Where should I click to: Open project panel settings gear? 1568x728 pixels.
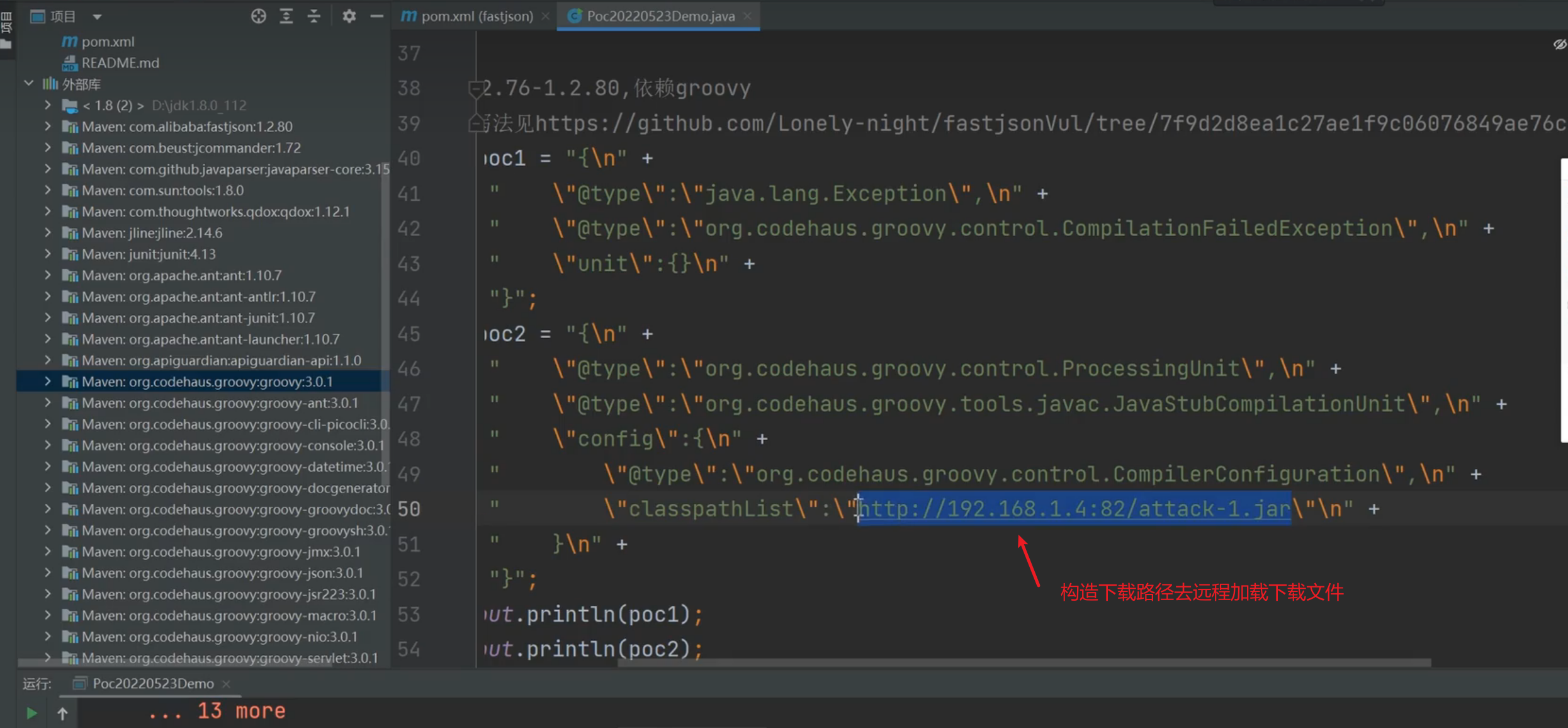(x=349, y=16)
